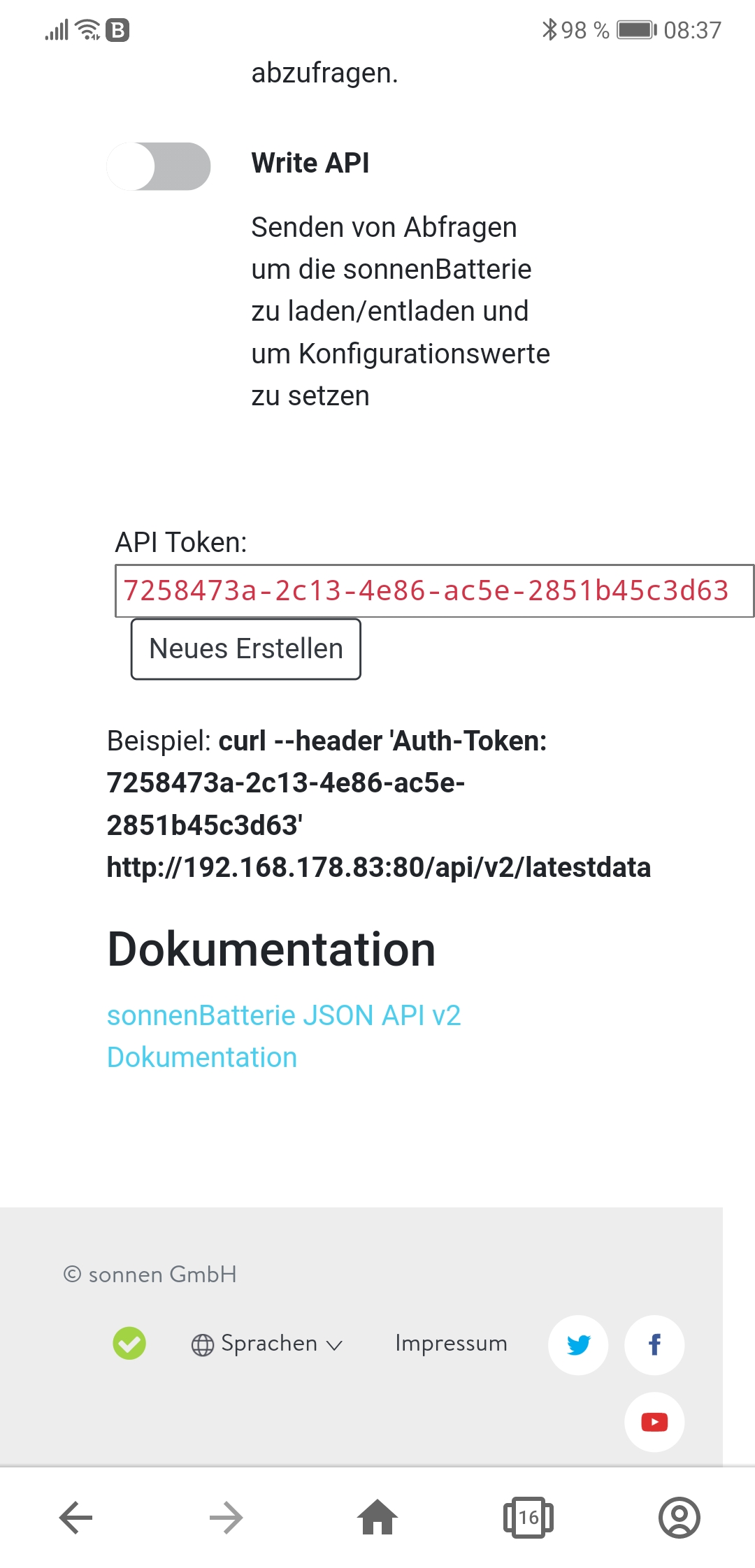The height and width of the screenshot is (1568, 755).
Task: Tap the Wi-Fi signal icon in status bar
Action: click(x=88, y=30)
